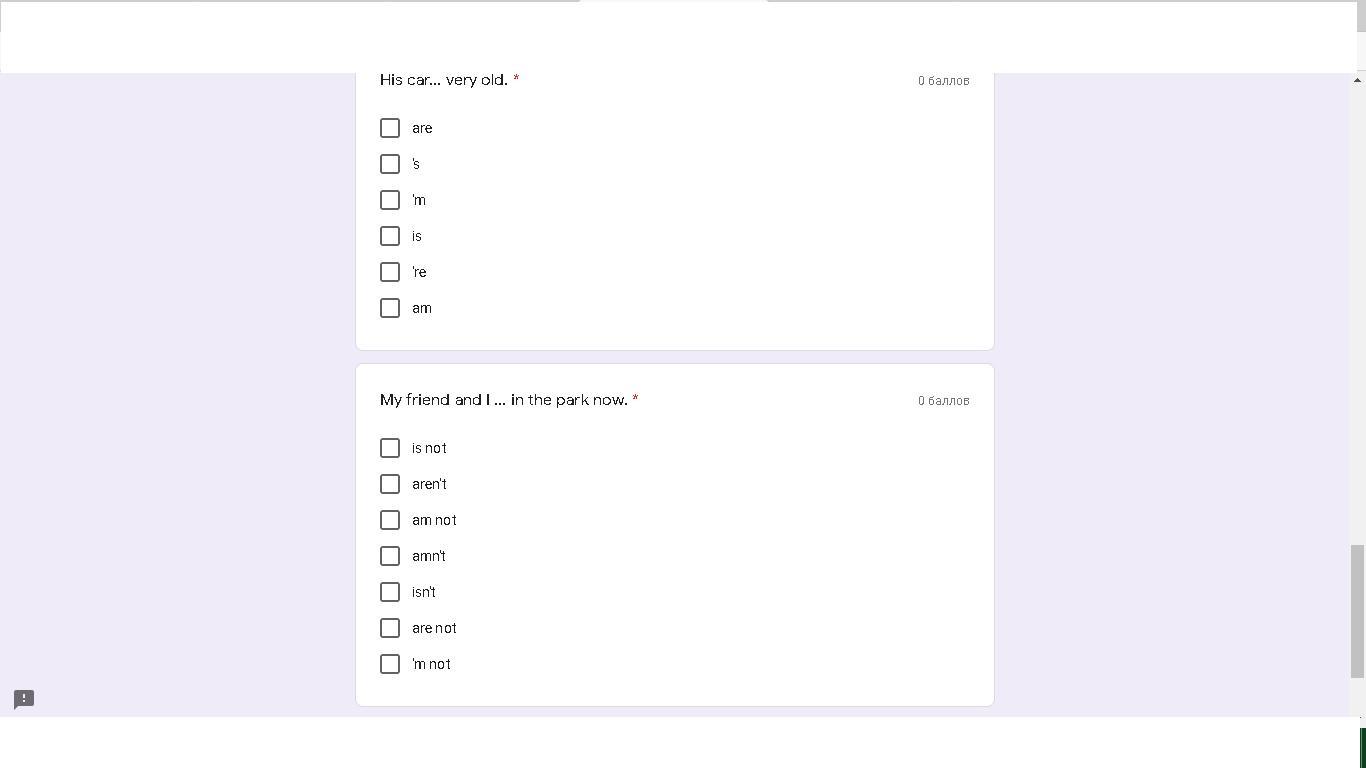Select the "'m" checkbox option

390,200
